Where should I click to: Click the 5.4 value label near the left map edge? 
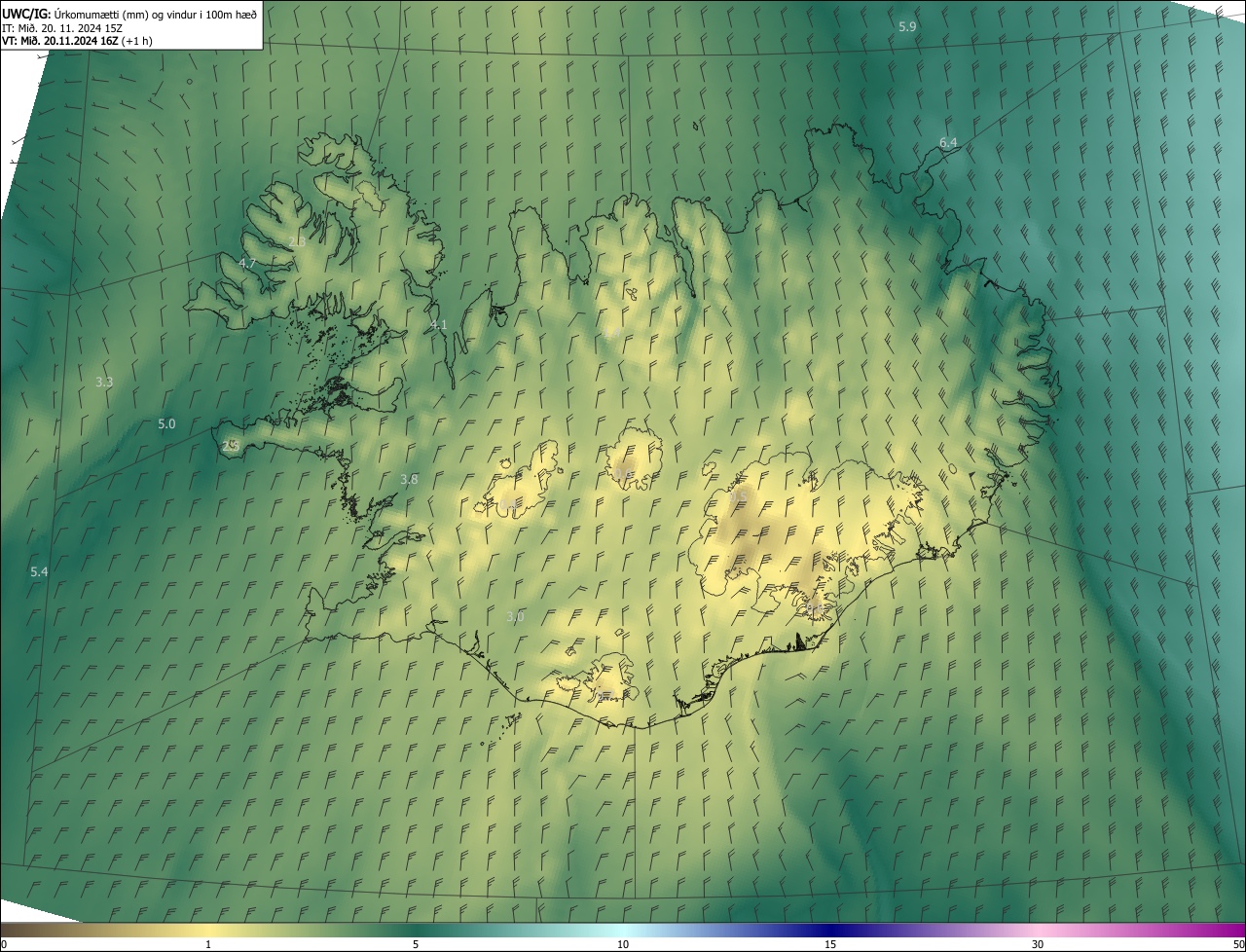point(39,572)
